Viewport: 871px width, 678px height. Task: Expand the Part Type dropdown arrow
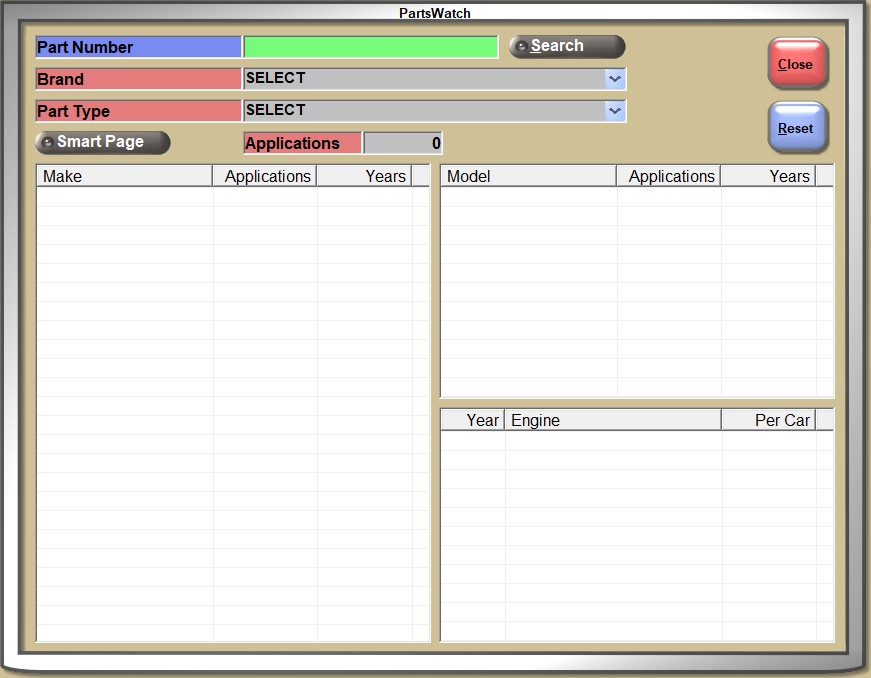point(615,111)
